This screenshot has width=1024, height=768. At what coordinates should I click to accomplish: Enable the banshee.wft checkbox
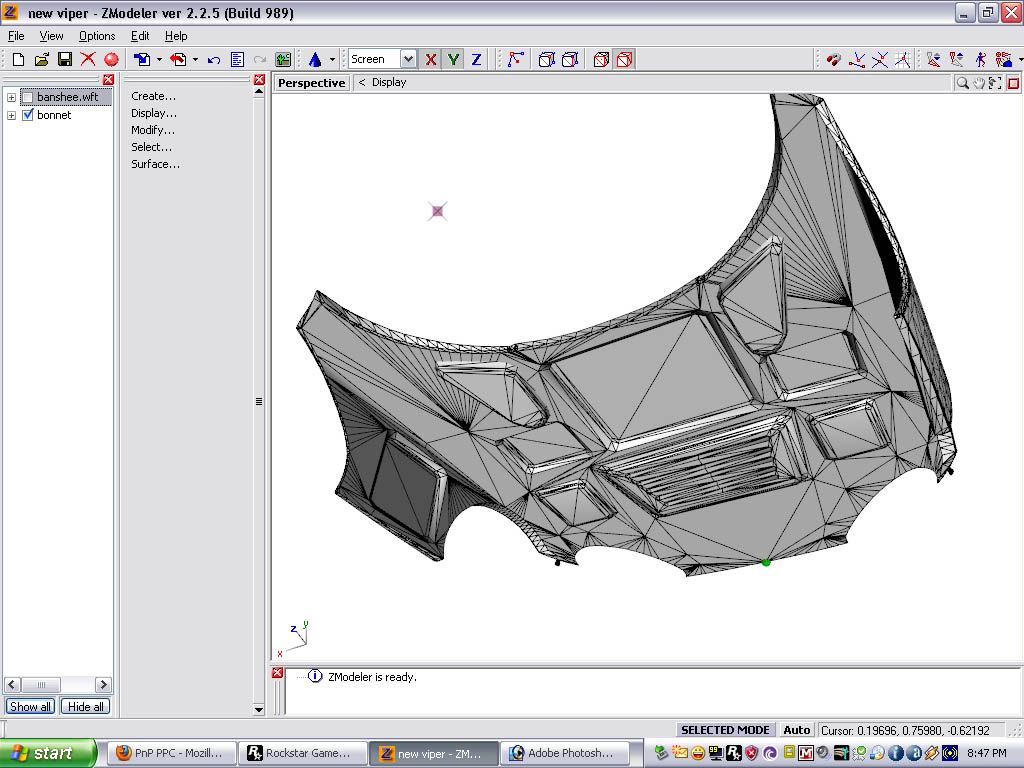pos(28,97)
